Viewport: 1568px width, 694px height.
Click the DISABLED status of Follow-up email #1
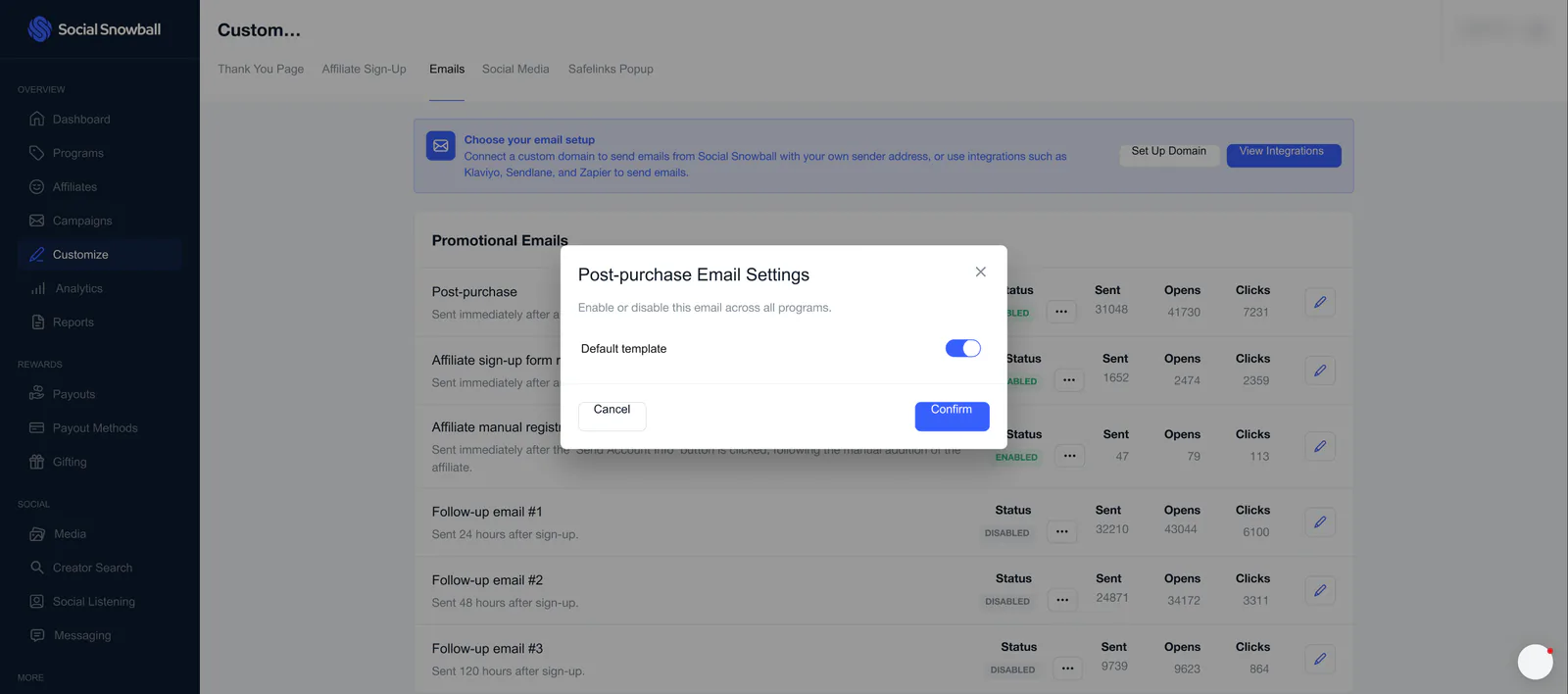click(x=1006, y=533)
